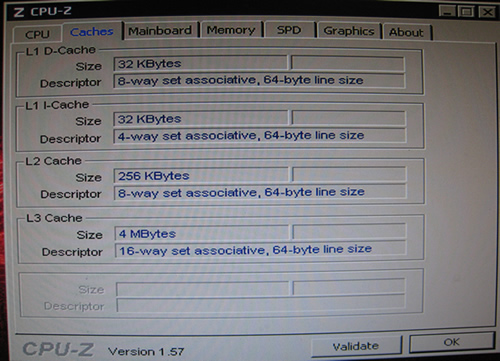Minimize the CPU-Z window
The image size is (500, 361).
point(447,12)
